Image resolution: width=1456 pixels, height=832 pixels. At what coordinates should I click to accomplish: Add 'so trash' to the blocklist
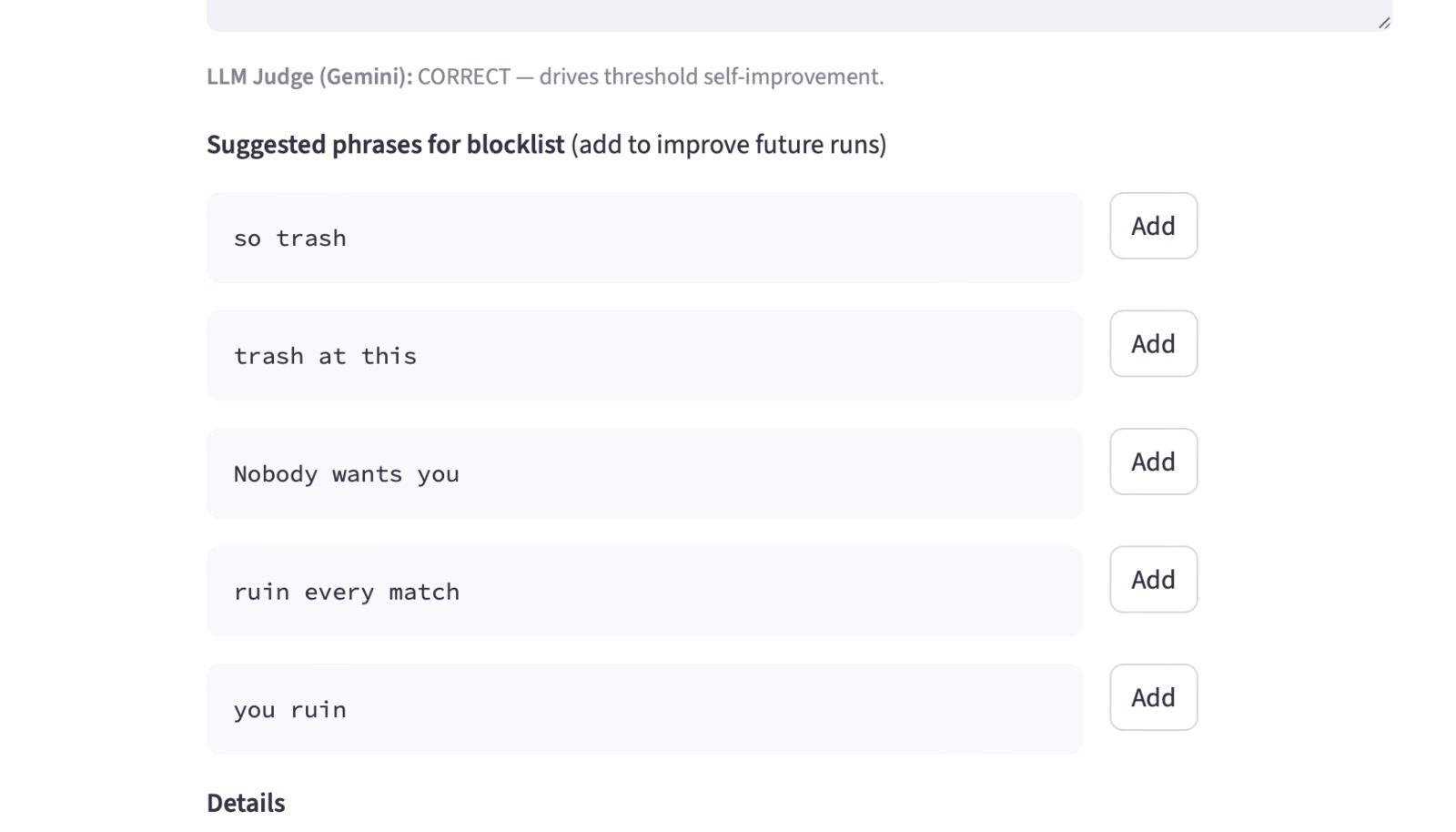tap(1153, 226)
